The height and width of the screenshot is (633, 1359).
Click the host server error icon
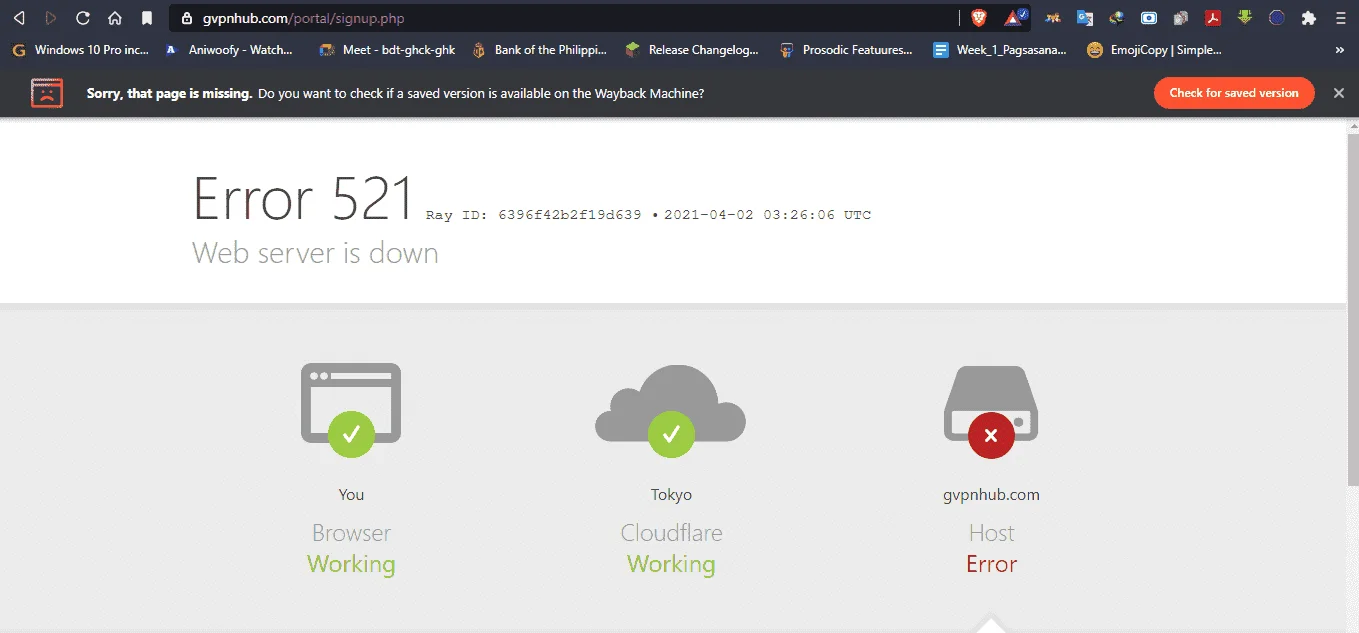(991, 412)
